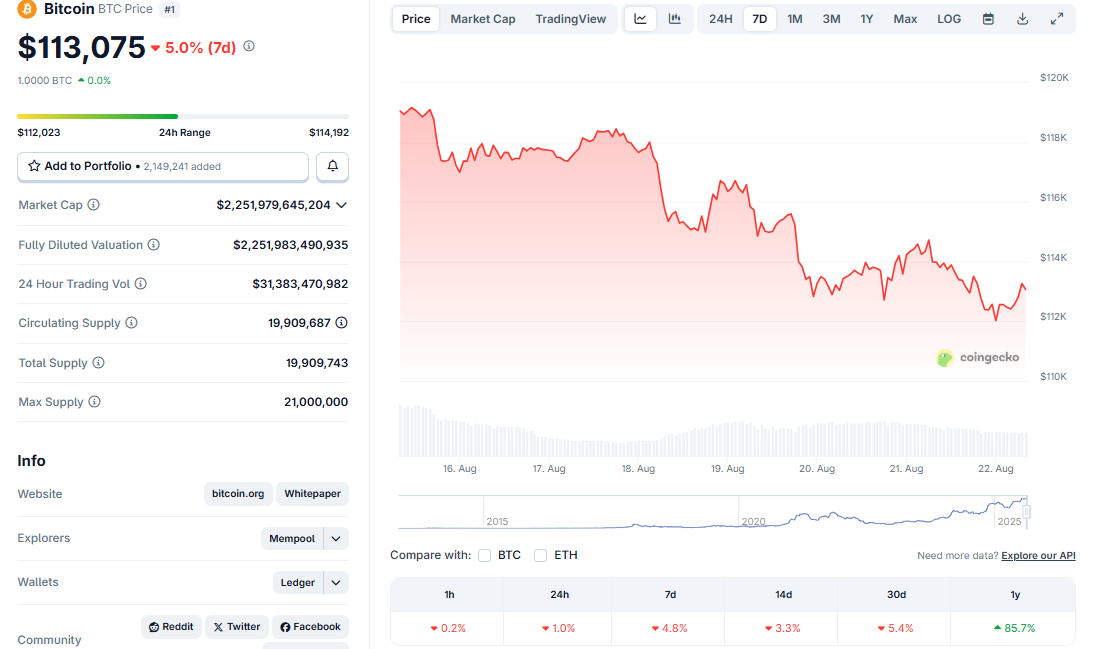Switch to candlestick chart view icon
This screenshot has width=1096, height=649.
click(x=675, y=19)
